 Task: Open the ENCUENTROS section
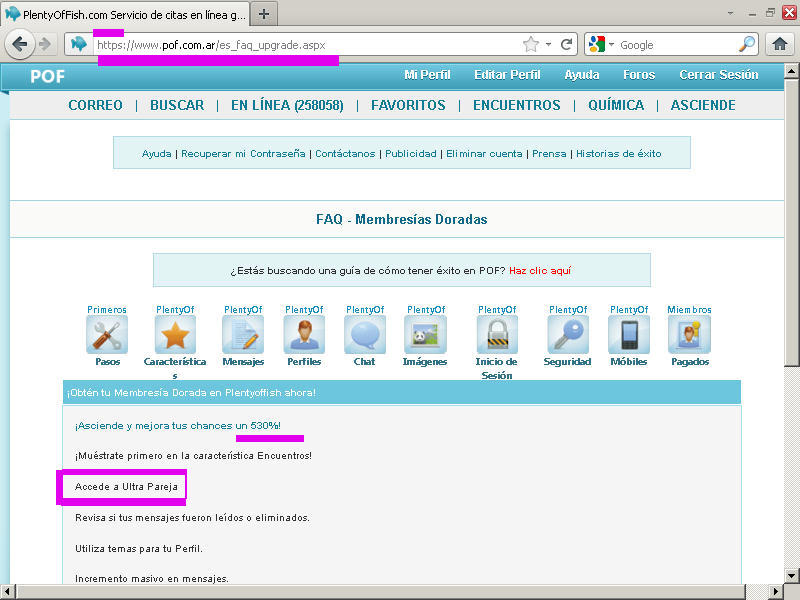[517, 105]
